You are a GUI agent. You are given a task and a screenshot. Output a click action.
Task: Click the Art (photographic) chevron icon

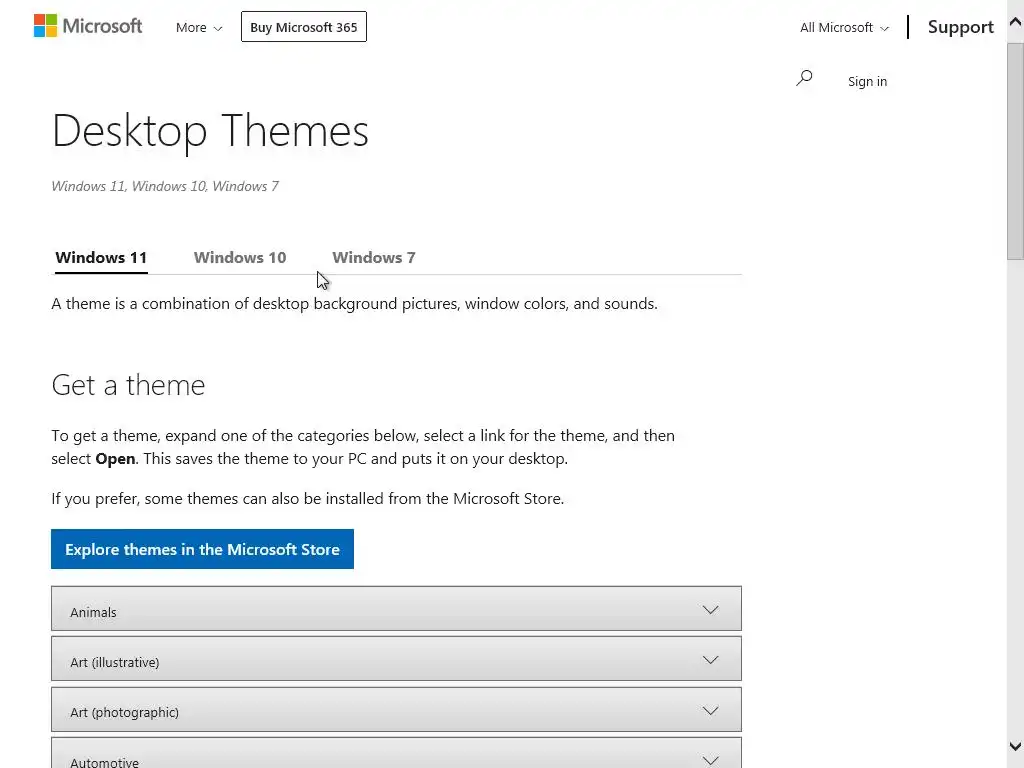[710, 710]
